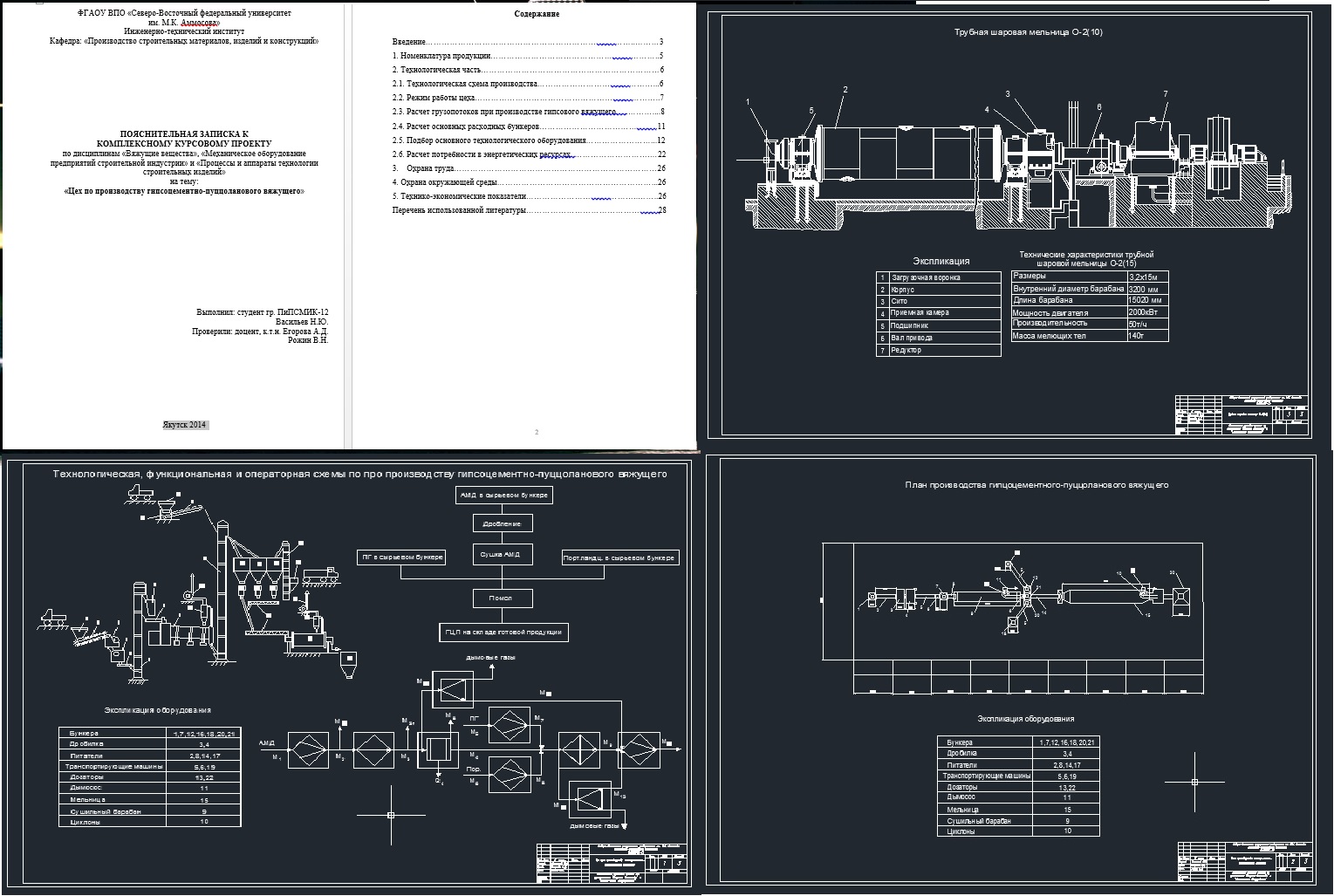
Task: Click the 'Технологическая, функциональная и операторная схемы' drawing title
Action: click(x=359, y=474)
